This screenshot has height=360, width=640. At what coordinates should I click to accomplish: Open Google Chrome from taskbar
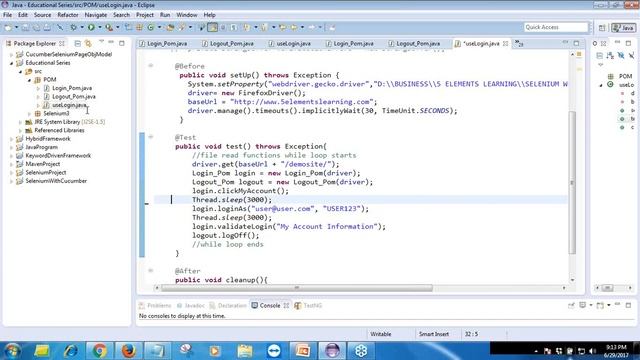point(99,351)
